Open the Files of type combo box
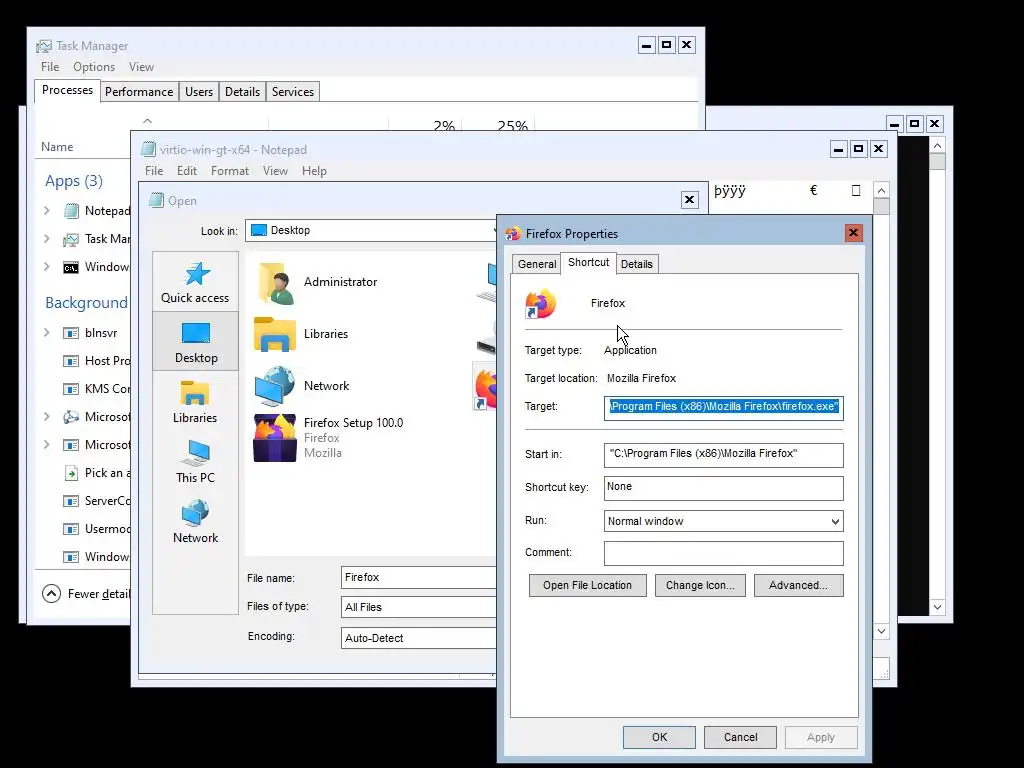Image resolution: width=1024 pixels, height=768 pixels. [418, 607]
